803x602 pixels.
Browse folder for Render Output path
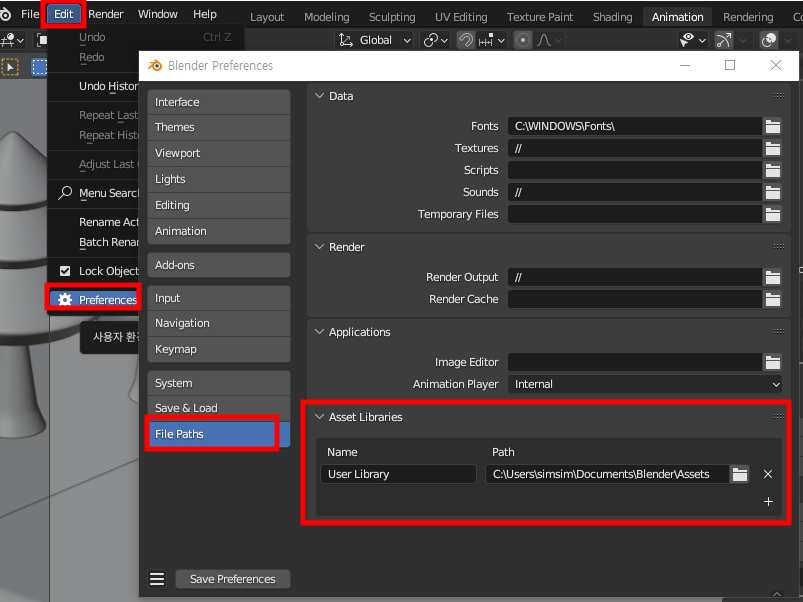pos(773,277)
